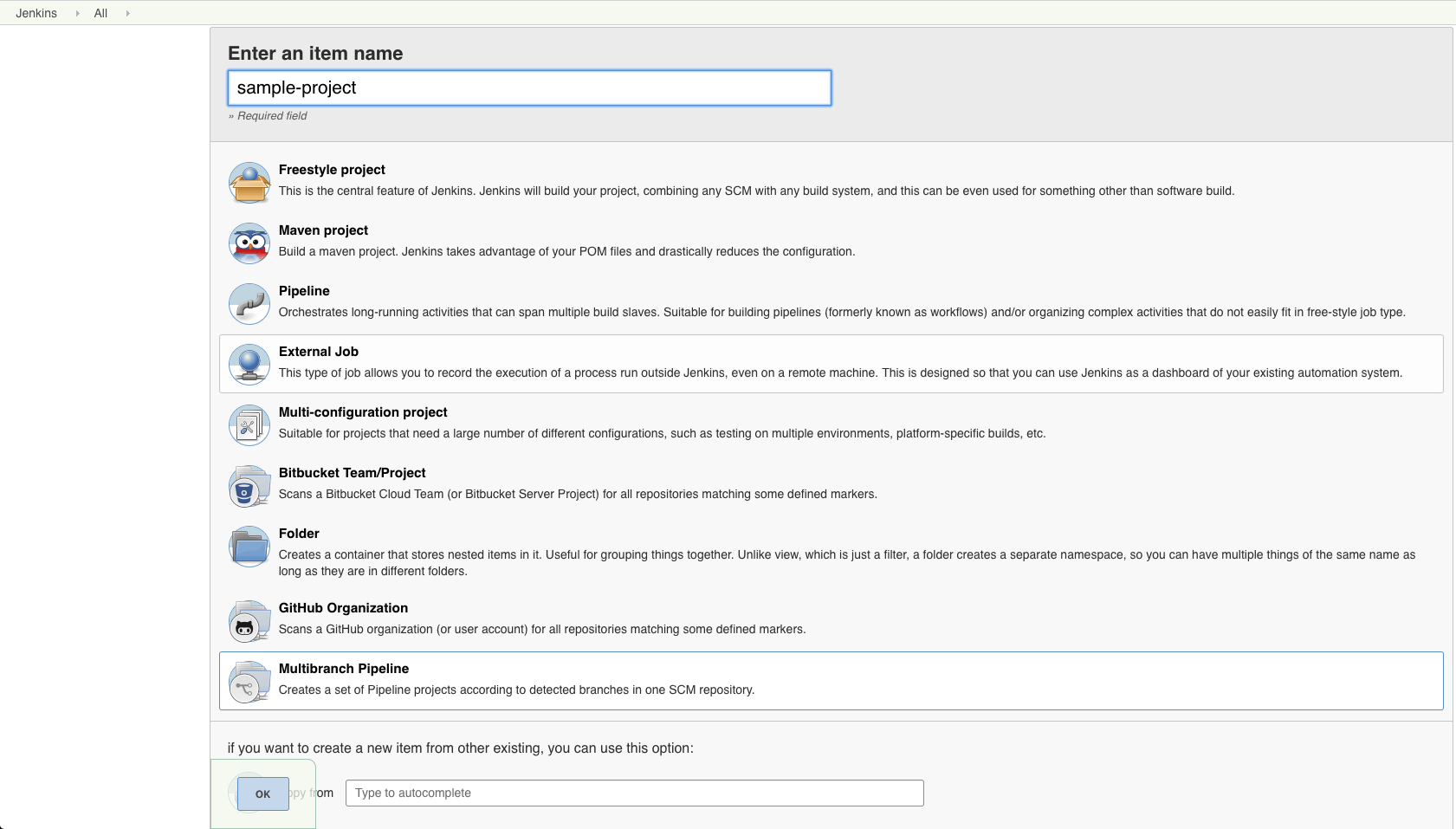Select the Pipeline item type title
1456x829 pixels.
pos(304,291)
